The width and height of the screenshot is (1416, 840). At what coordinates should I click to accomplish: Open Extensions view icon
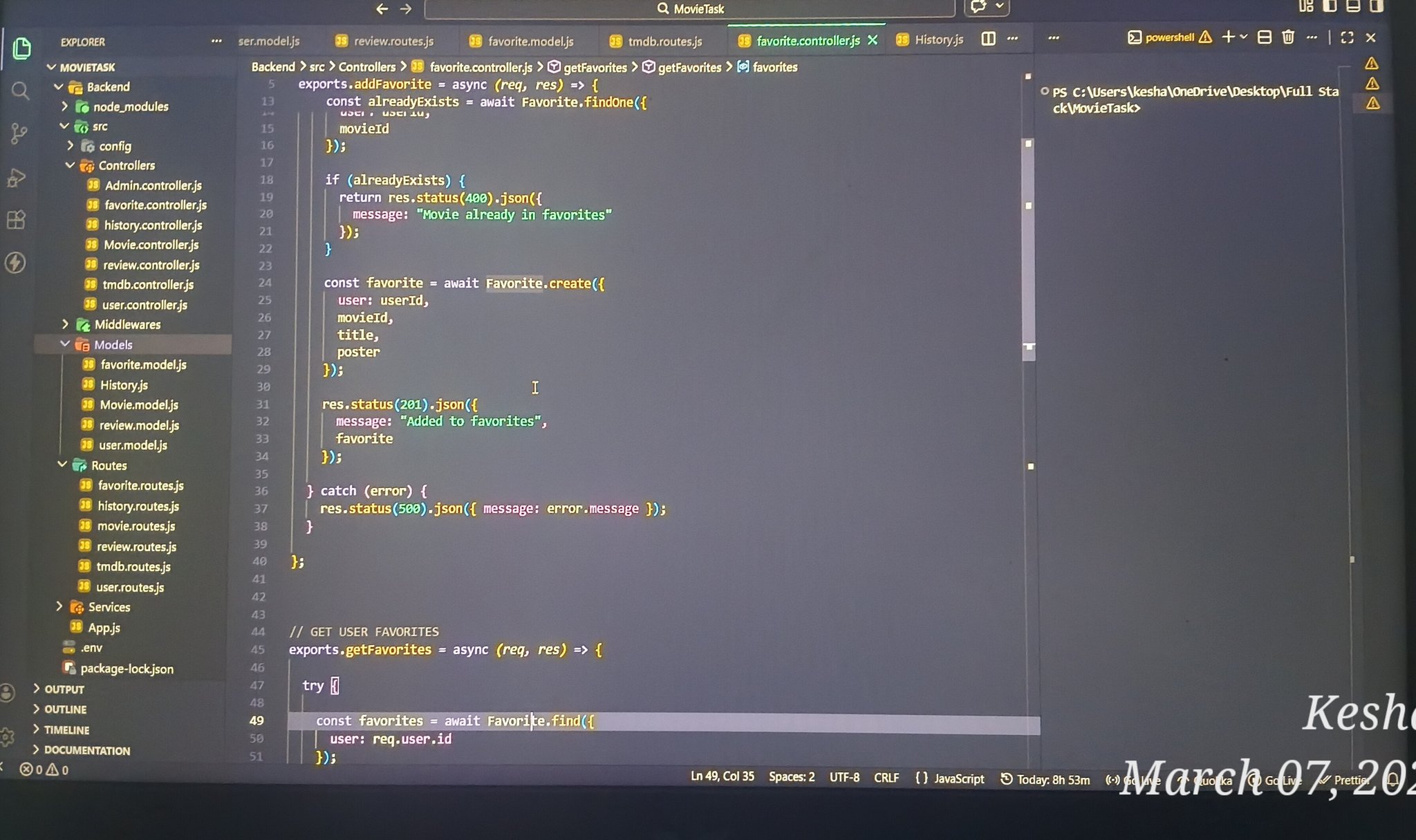coord(16,221)
